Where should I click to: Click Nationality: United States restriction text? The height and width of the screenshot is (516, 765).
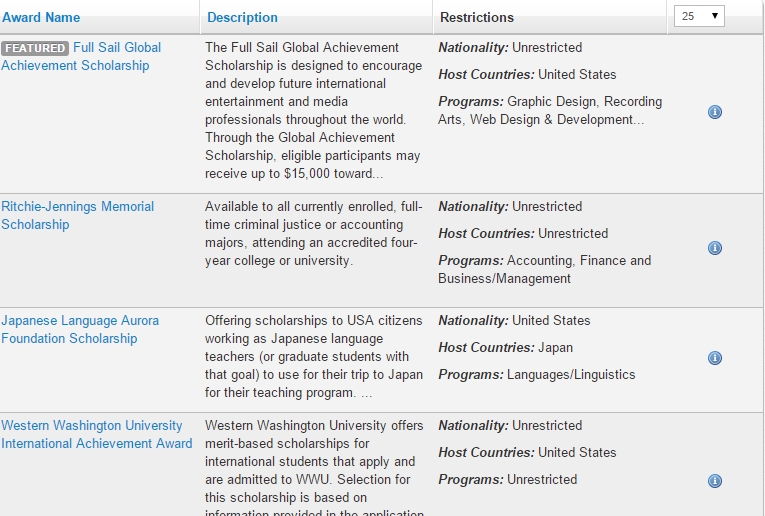point(514,321)
